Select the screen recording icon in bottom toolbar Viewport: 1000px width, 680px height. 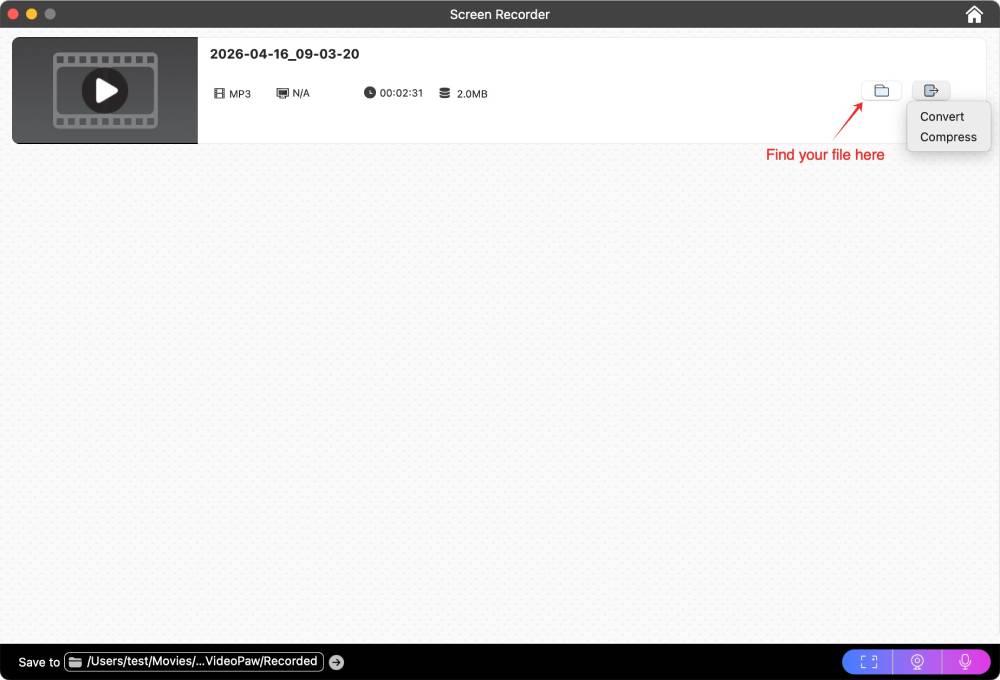tap(866, 661)
